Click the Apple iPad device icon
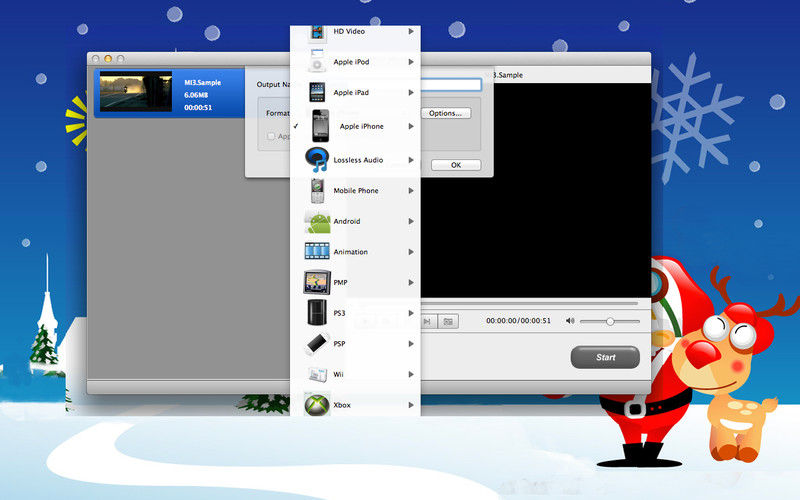Viewport: 800px width, 500px height. click(x=317, y=92)
